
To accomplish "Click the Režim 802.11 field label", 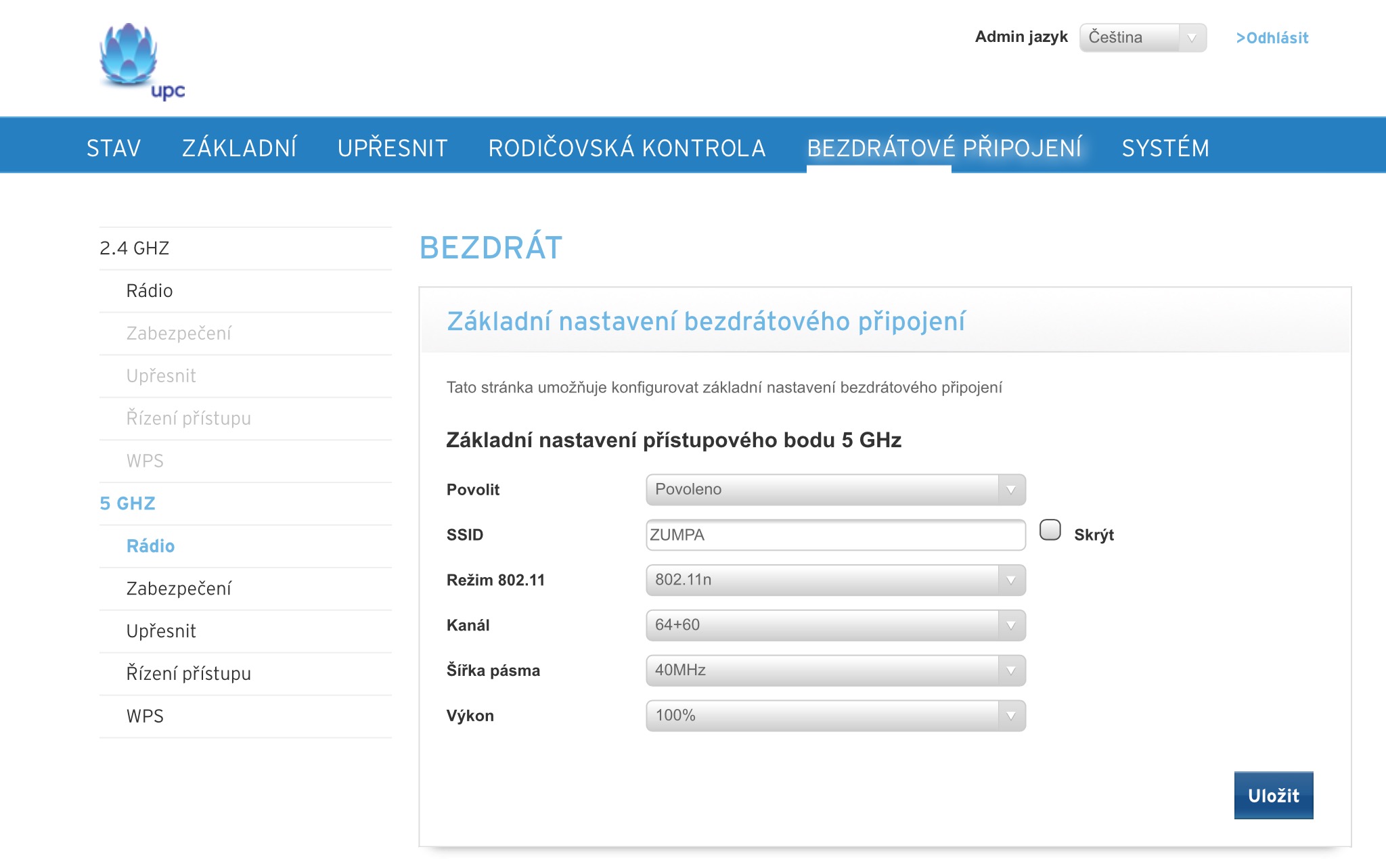I will point(495,580).
